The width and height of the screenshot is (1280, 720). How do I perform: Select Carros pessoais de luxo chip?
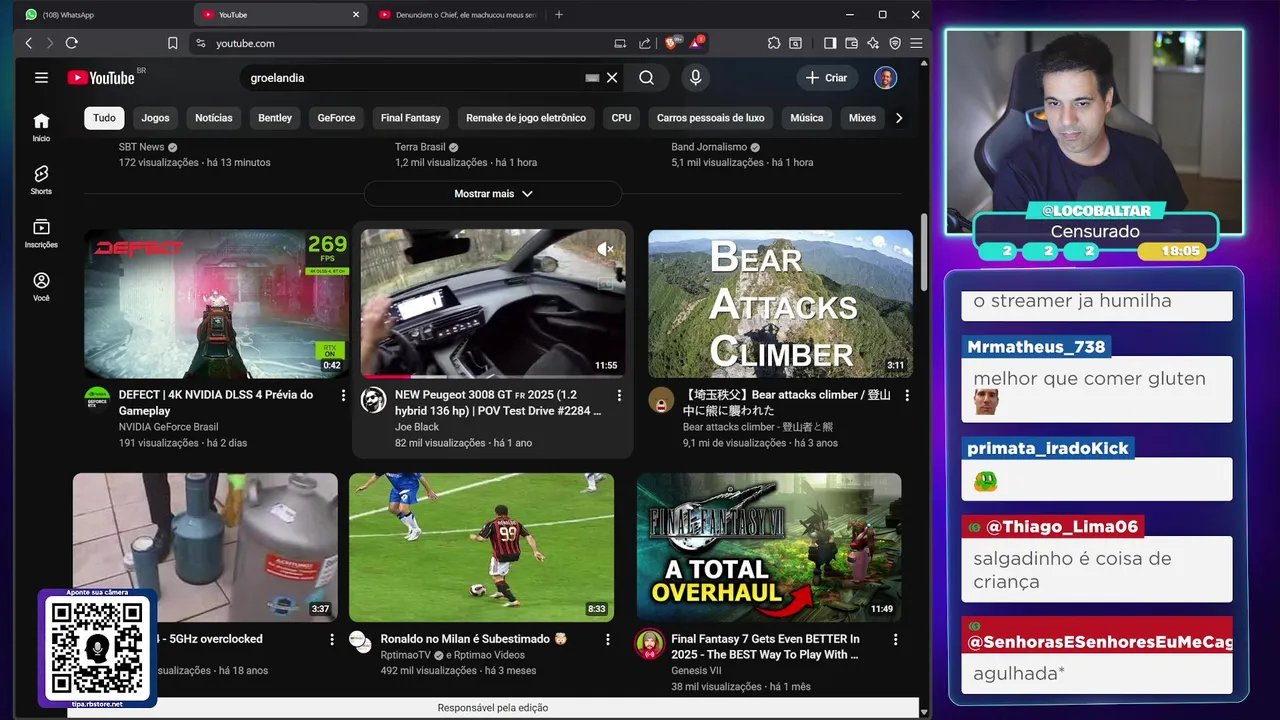[x=711, y=118]
